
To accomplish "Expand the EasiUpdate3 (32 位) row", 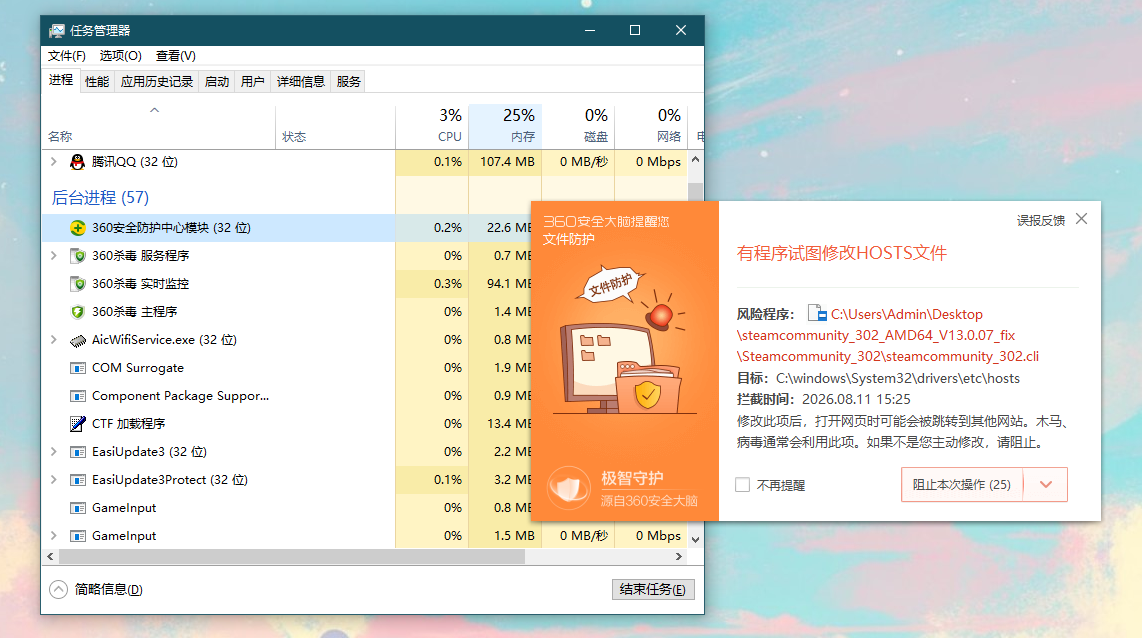I will coord(53,452).
